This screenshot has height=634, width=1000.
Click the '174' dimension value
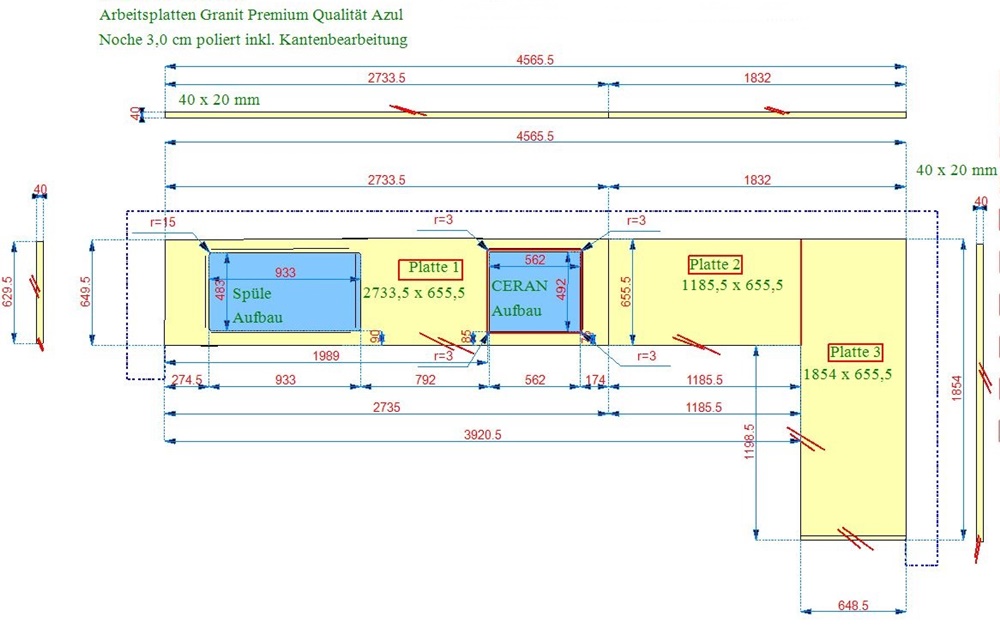[x=595, y=380]
